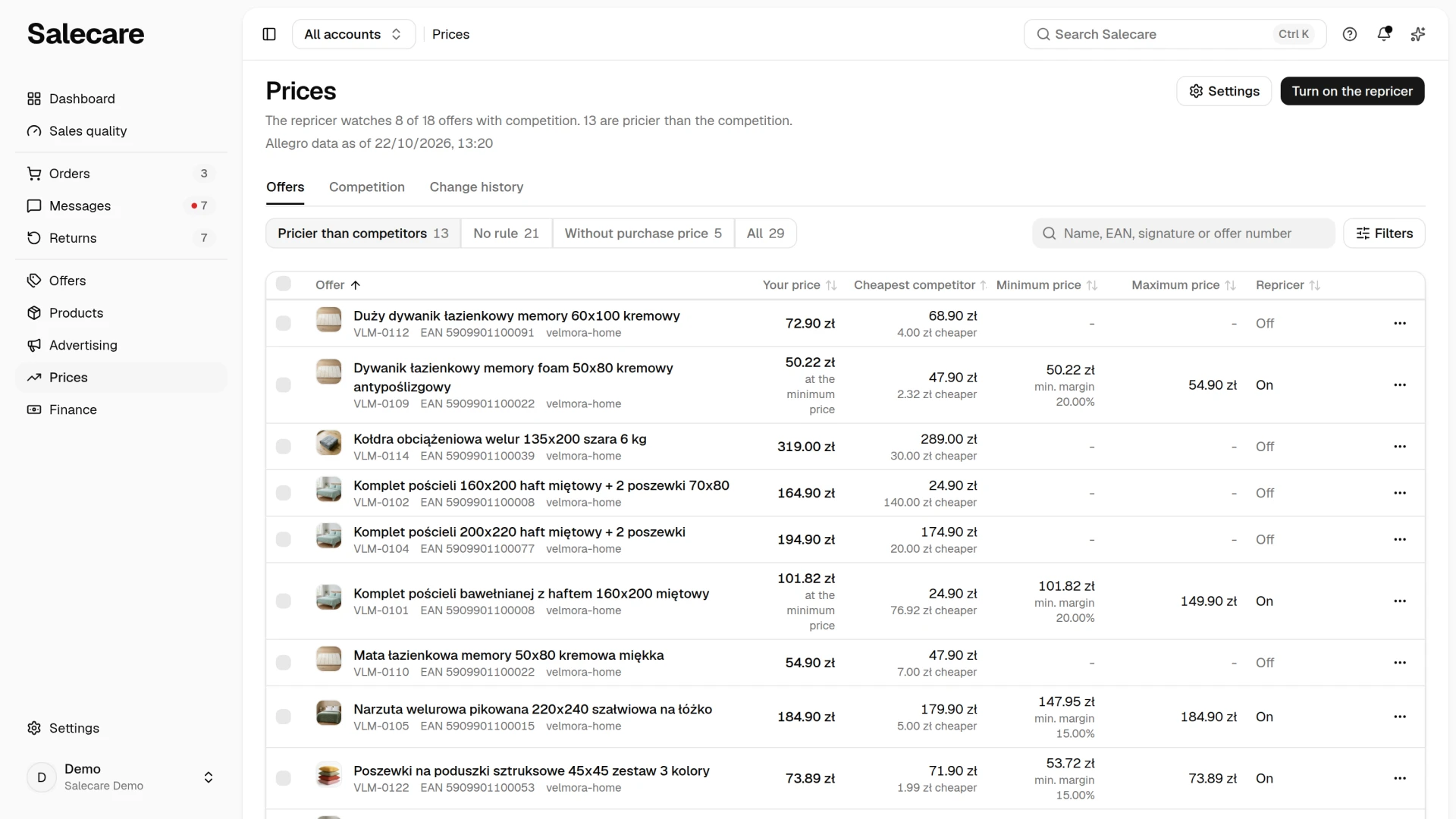Focus the Search Salecare field
The height and width of the screenshot is (819, 1456).
1175,34
